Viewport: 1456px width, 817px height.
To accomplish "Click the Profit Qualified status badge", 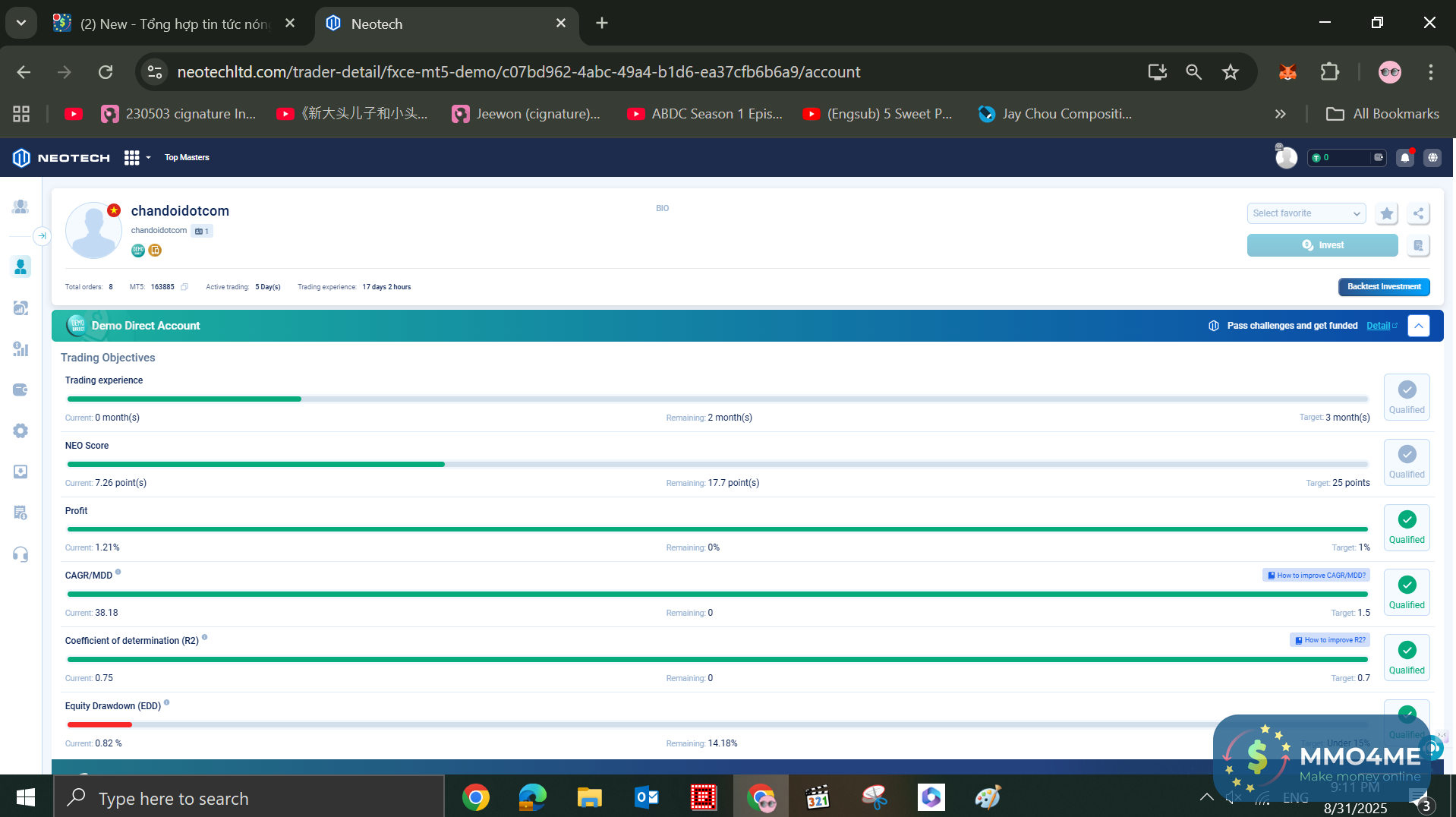I will coord(1407,528).
